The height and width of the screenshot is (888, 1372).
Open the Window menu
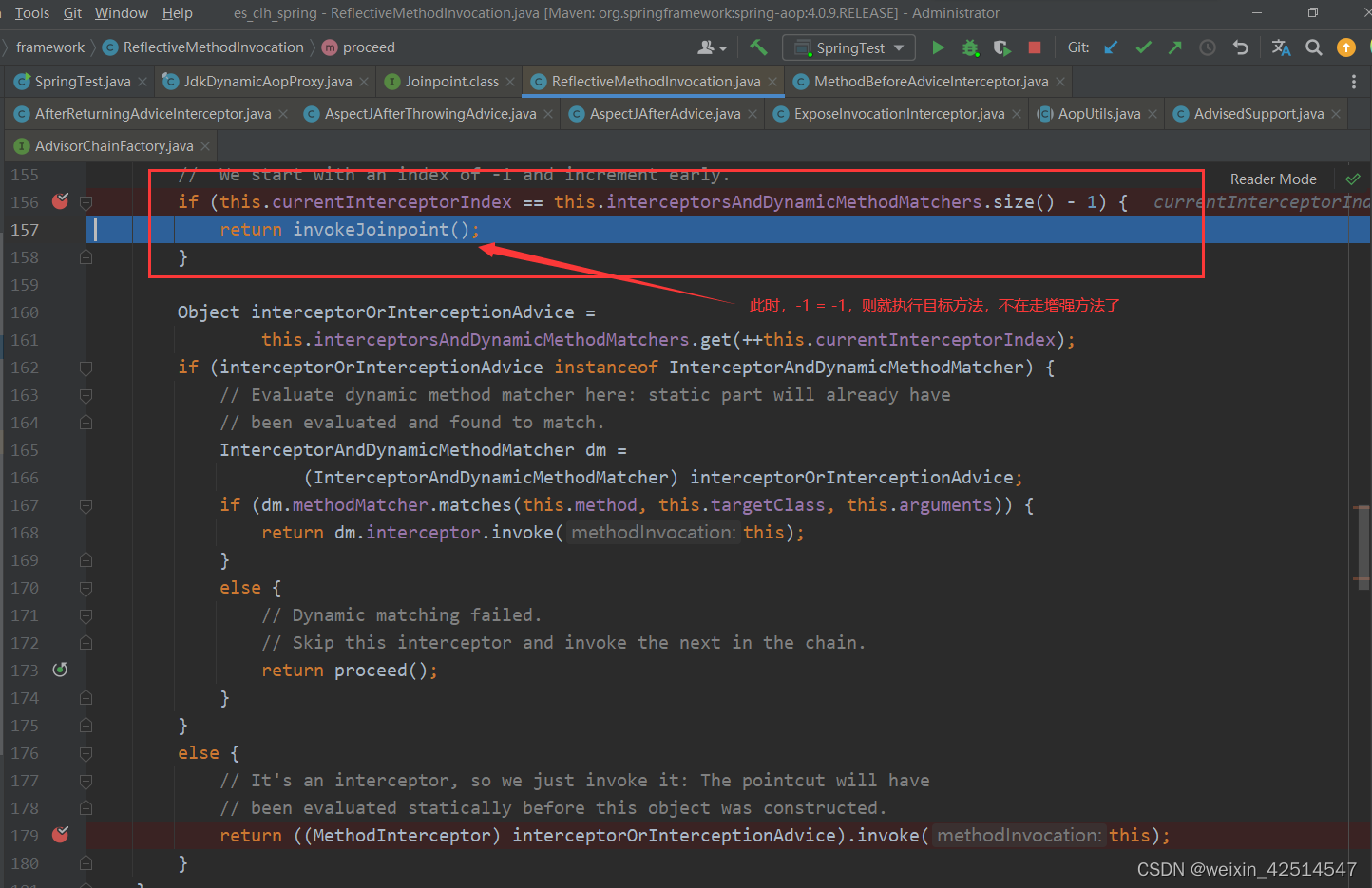click(x=122, y=13)
